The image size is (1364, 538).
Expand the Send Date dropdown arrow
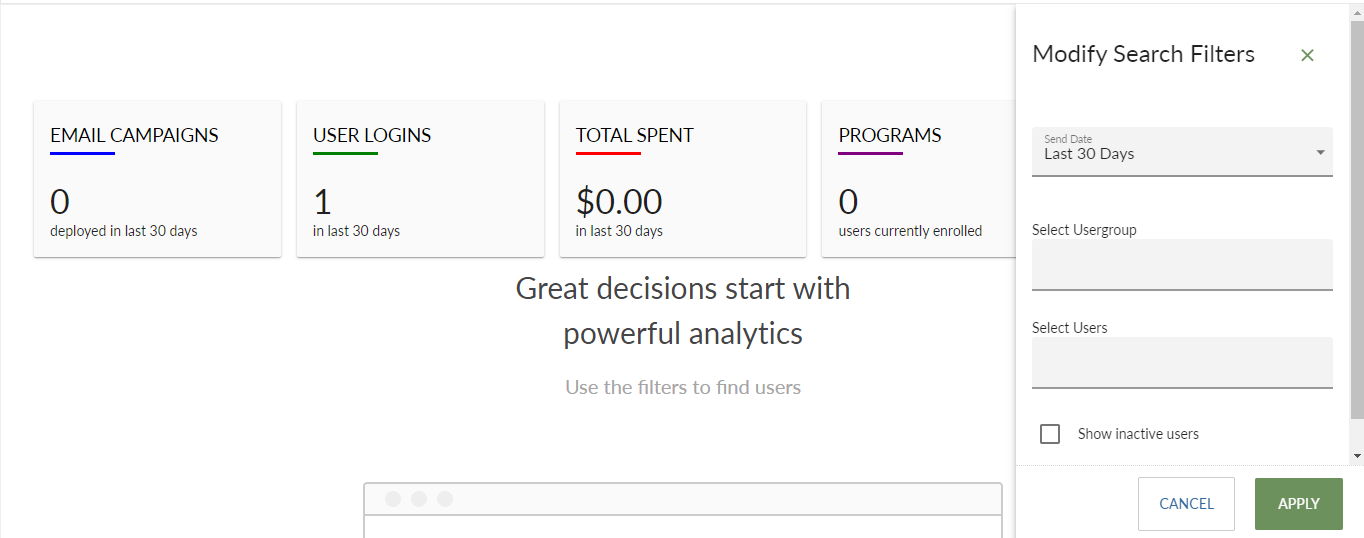[x=1320, y=153]
